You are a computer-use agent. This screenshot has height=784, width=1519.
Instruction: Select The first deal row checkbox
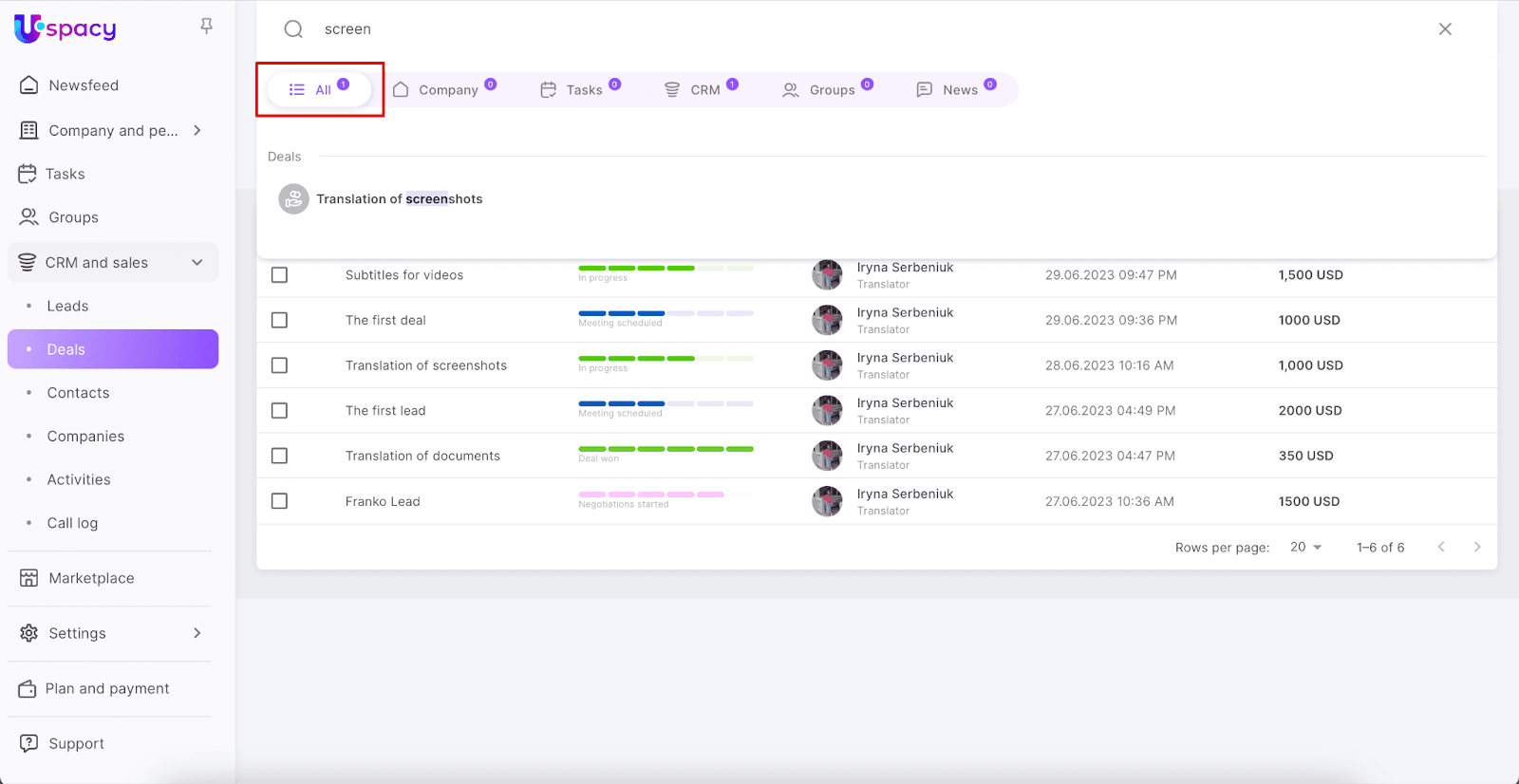pyautogui.click(x=279, y=321)
